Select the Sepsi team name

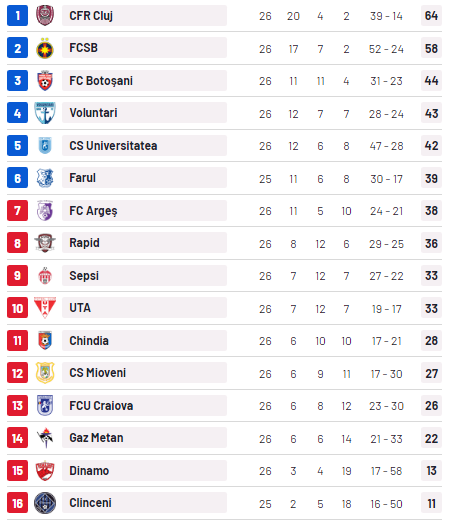[x=84, y=276]
